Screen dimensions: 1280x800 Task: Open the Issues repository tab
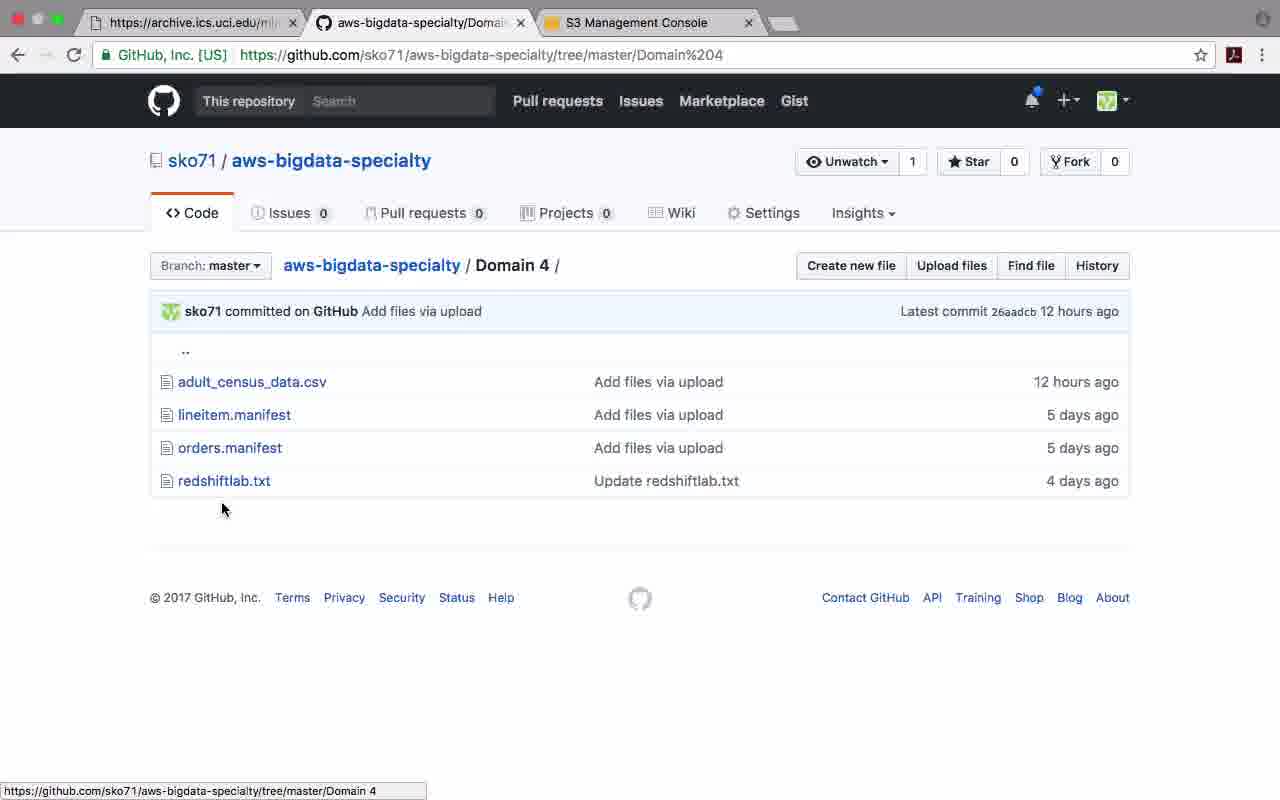(x=291, y=213)
